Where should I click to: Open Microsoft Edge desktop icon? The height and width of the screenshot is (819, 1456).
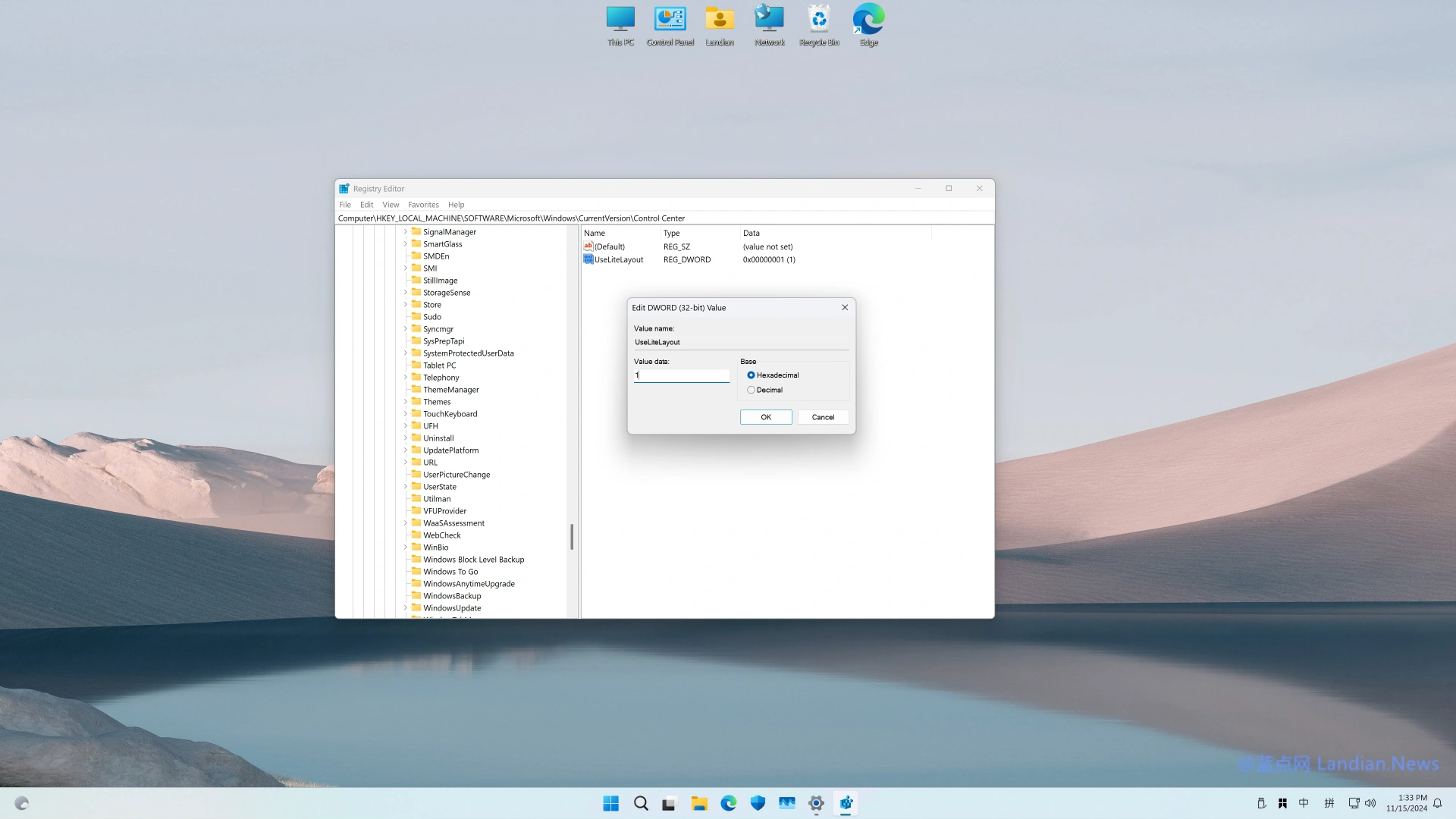(x=868, y=20)
